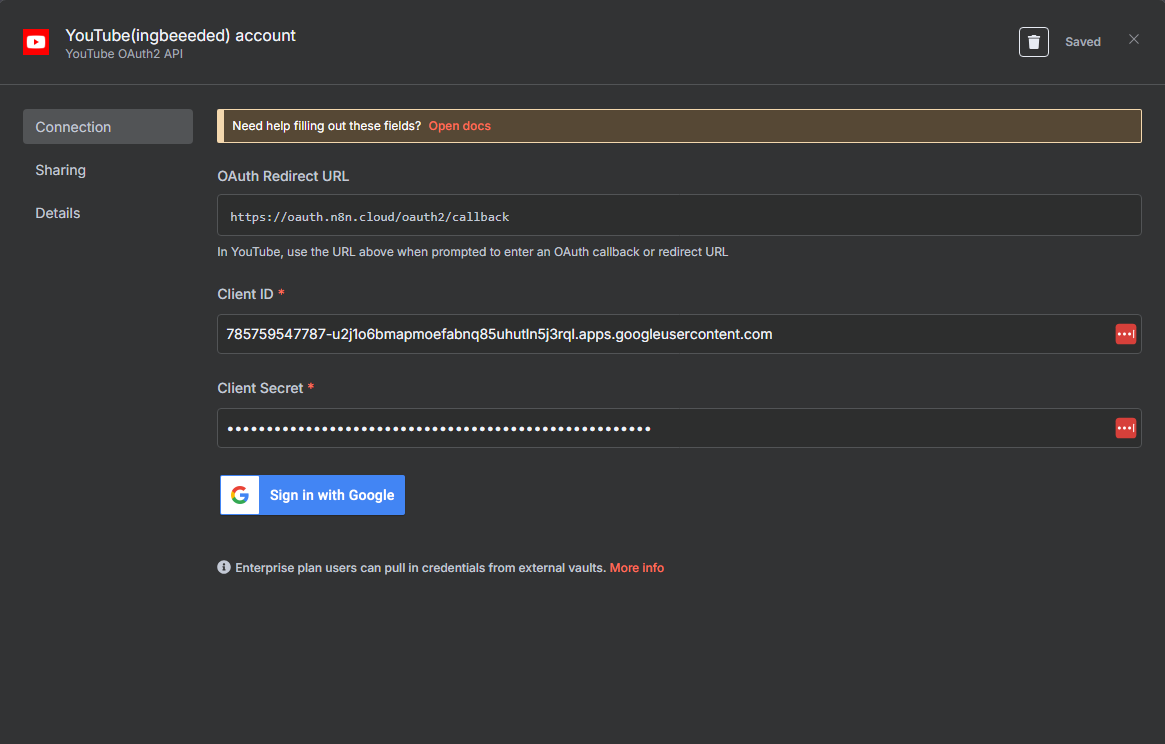1165x744 pixels.
Task: Delete credential with the trash icon
Action: tap(1033, 42)
